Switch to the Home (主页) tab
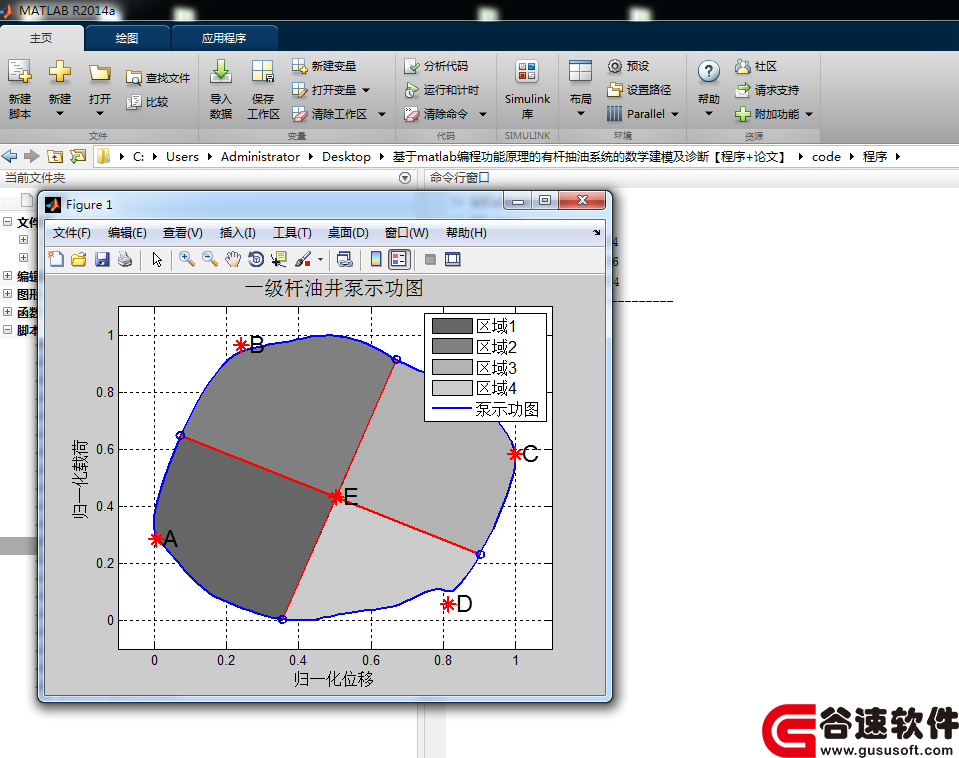The image size is (959, 758). point(41,38)
